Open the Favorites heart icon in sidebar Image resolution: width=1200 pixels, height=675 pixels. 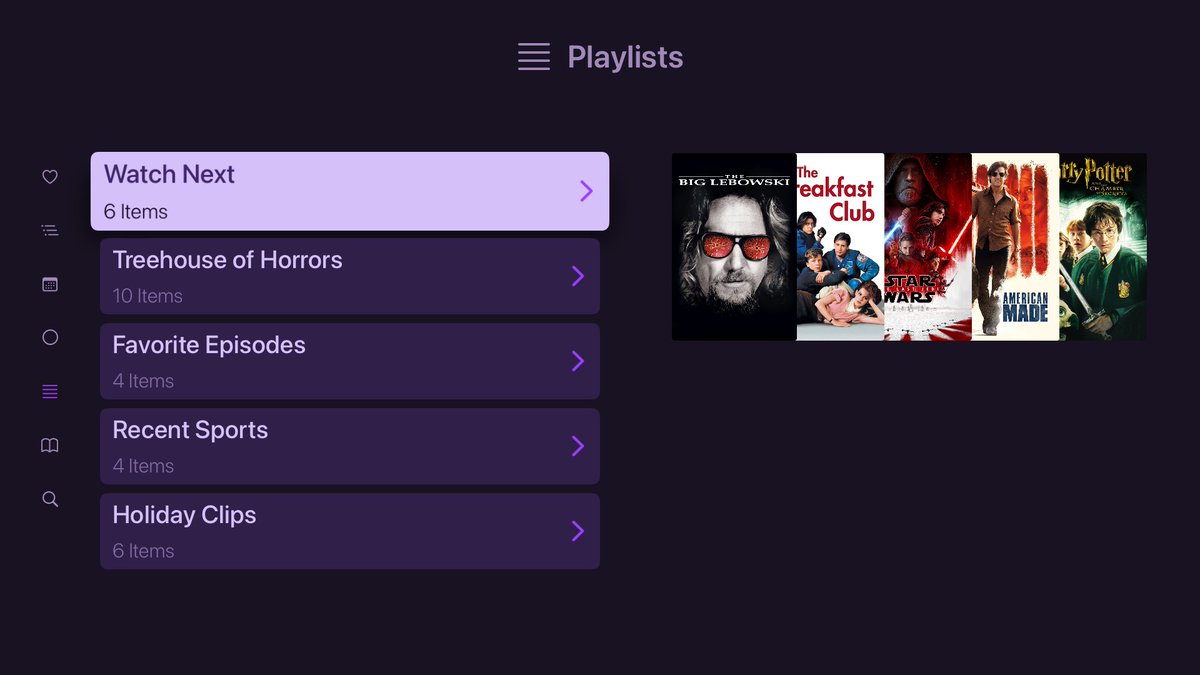click(x=50, y=177)
